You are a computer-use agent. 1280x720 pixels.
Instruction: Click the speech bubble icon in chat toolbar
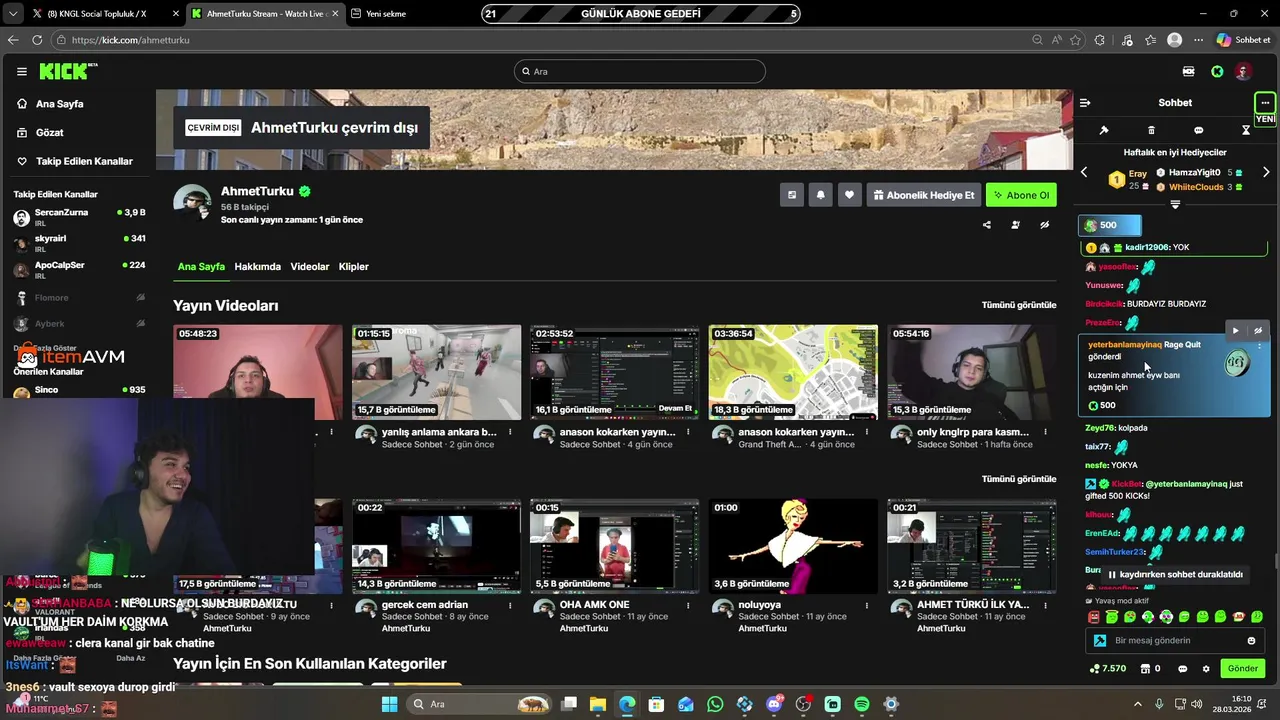(1198, 130)
